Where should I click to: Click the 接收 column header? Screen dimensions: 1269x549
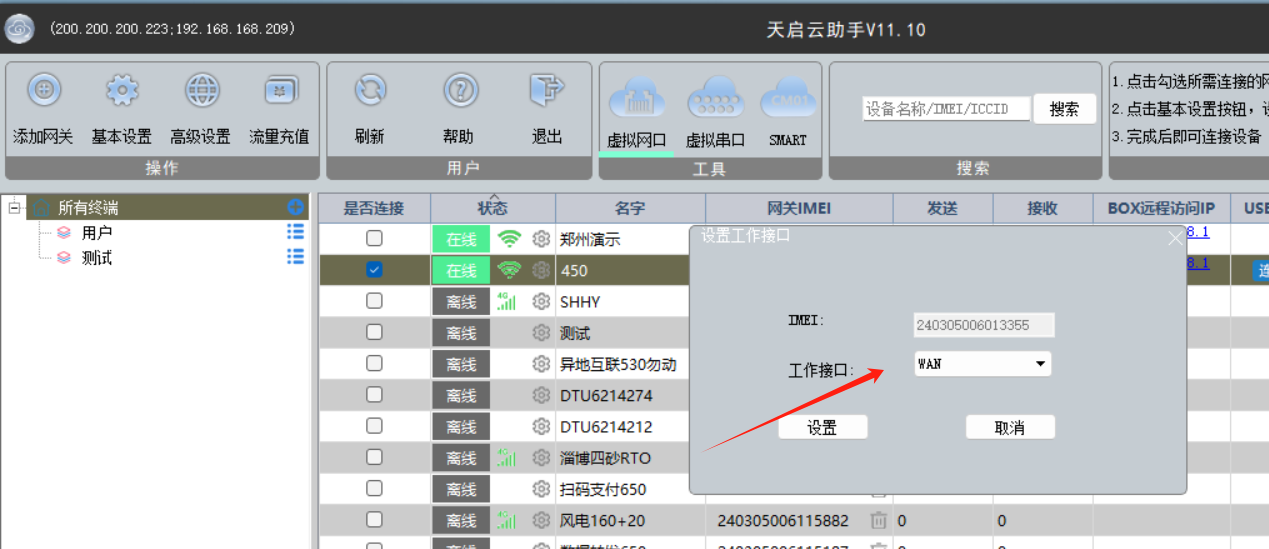[1042, 208]
